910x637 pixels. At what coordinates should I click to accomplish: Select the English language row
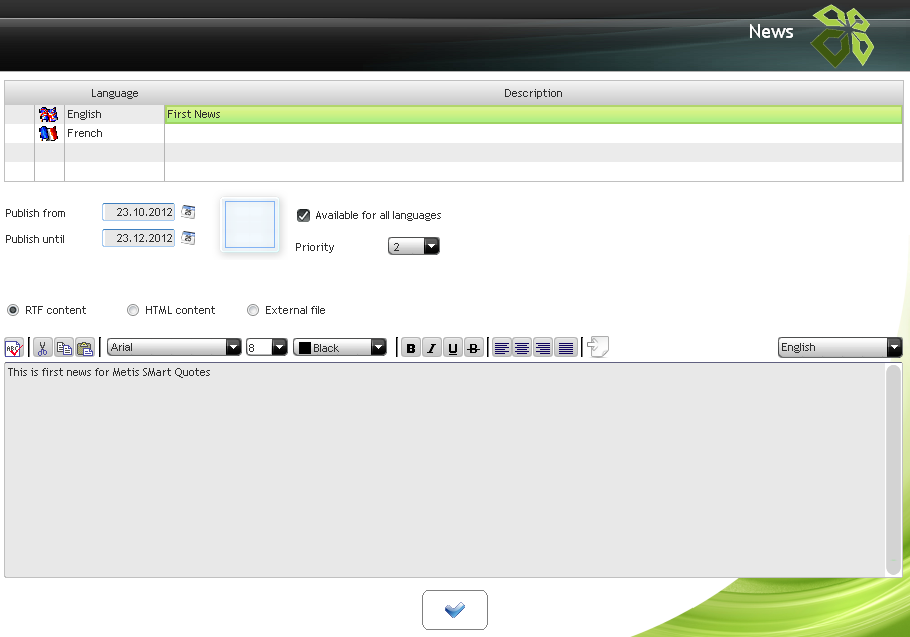453,114
